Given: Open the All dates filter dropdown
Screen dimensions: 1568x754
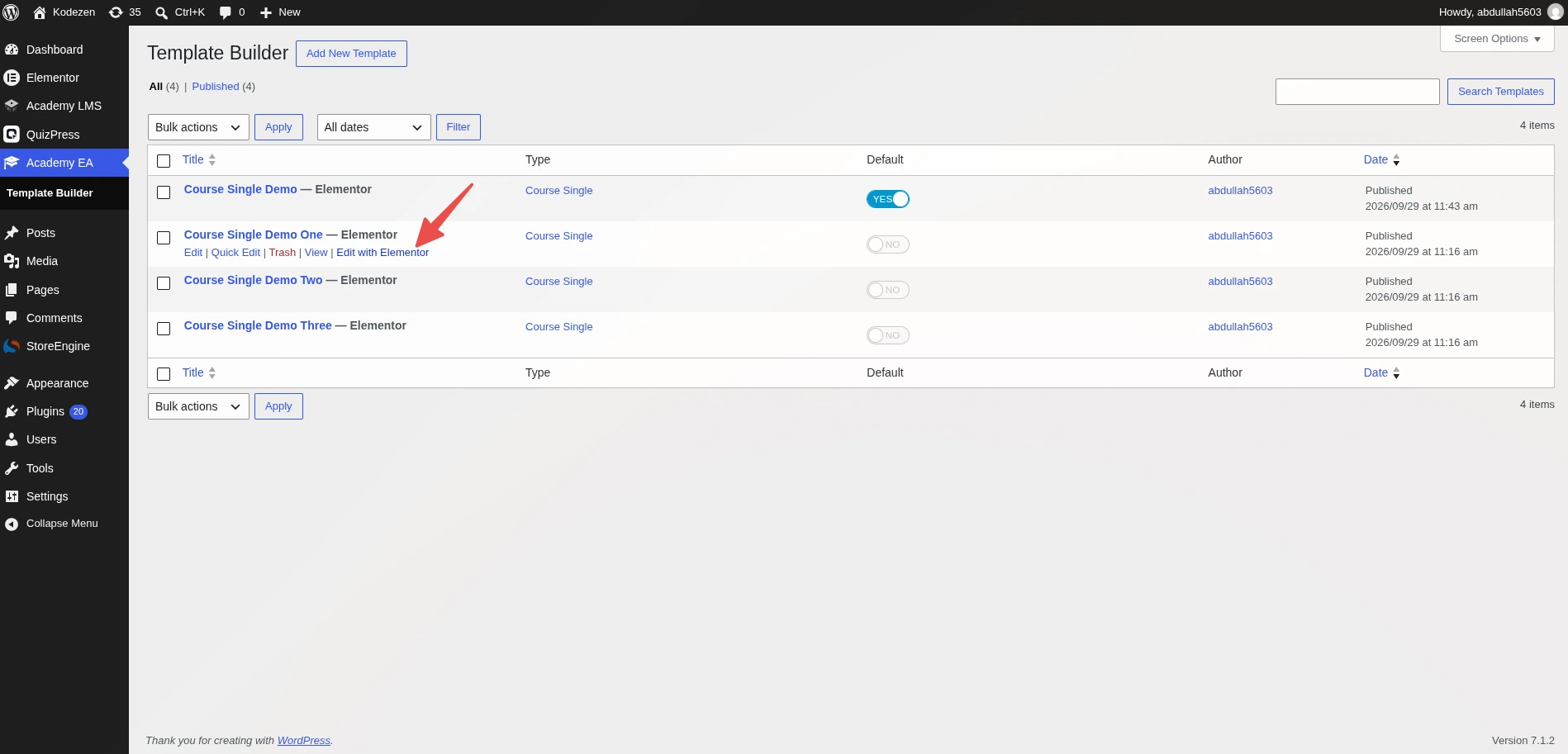Looking at the screenshot, I should tap(373, 127).
